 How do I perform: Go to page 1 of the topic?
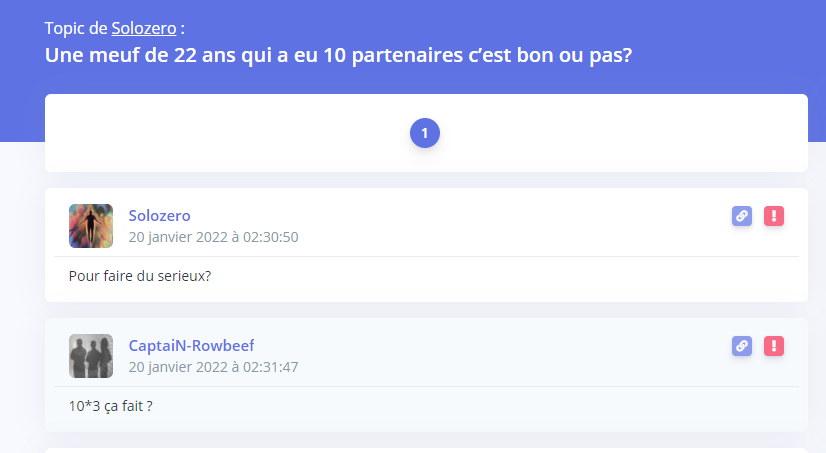coord(425,133)
